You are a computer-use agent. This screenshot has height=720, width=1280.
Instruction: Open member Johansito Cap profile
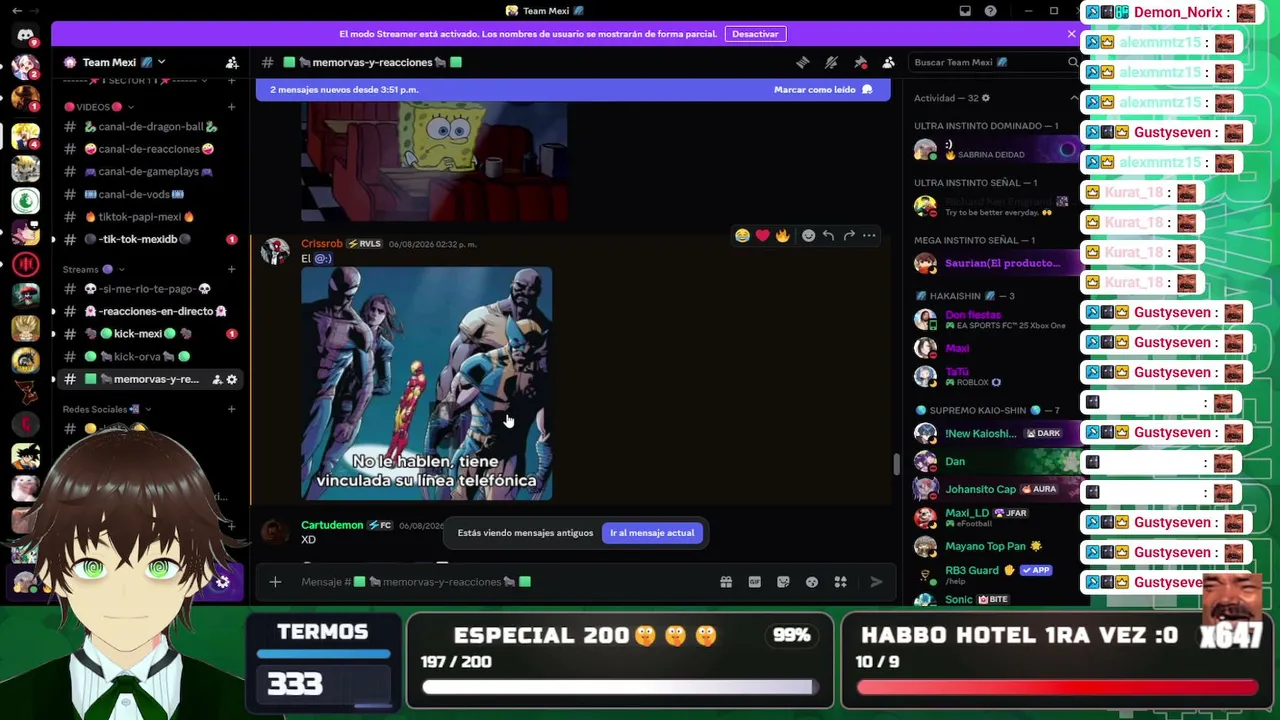click(x=995, y=489)
